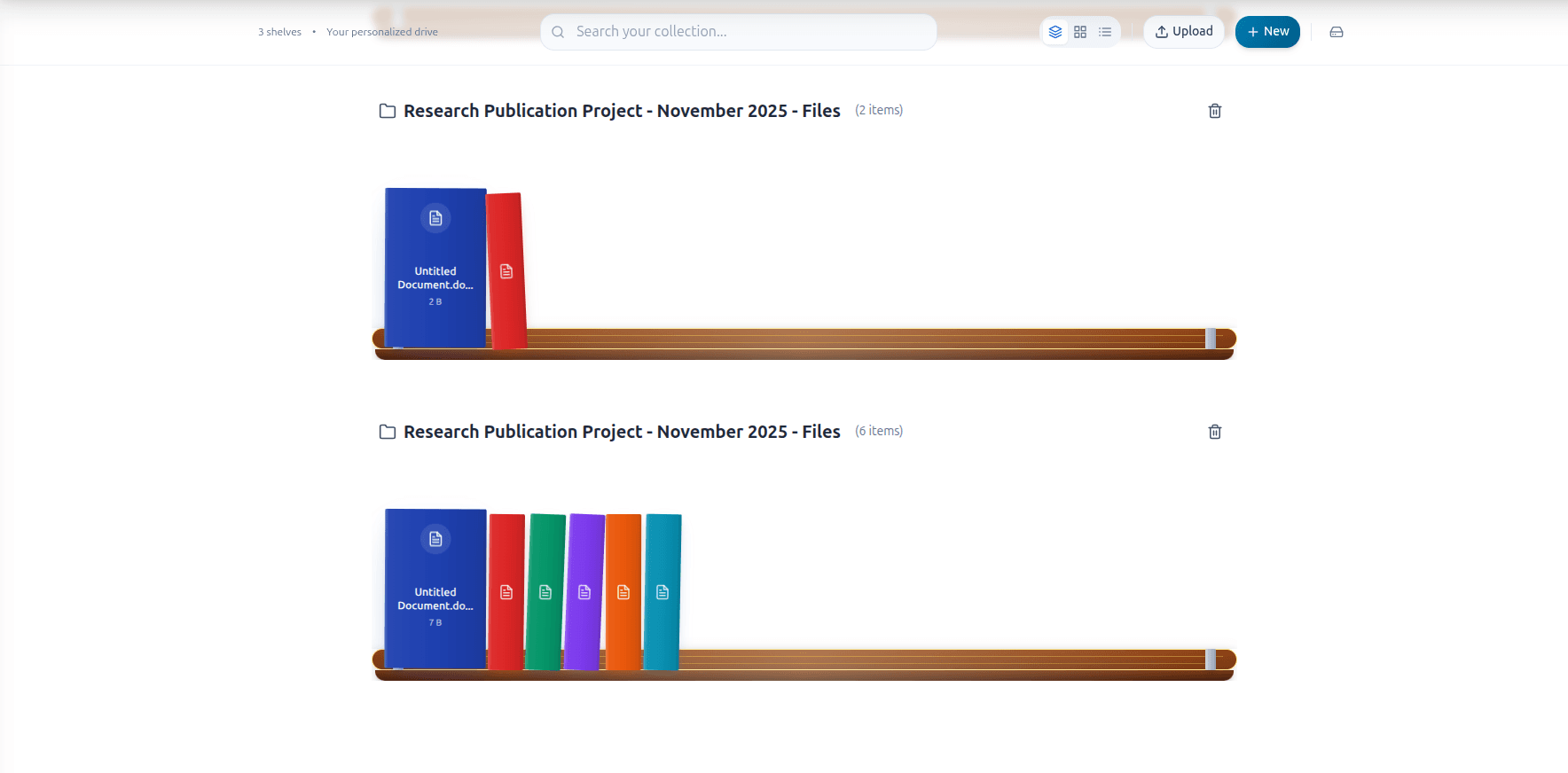Screen dimensions: 1568x773
Task: Open the 2 B Untitled Document book
Action: pyautogui.click(x=435, y=268)
